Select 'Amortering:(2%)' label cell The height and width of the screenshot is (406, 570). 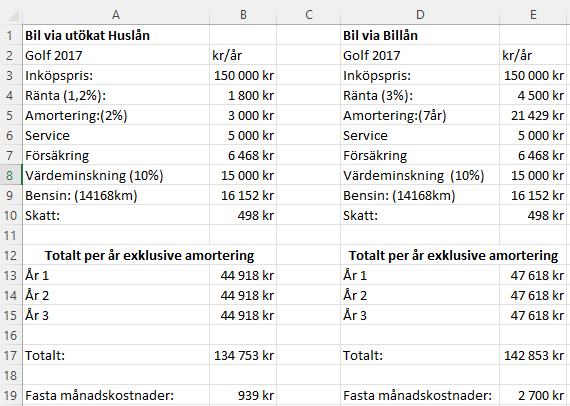click(x=116, y=116)
